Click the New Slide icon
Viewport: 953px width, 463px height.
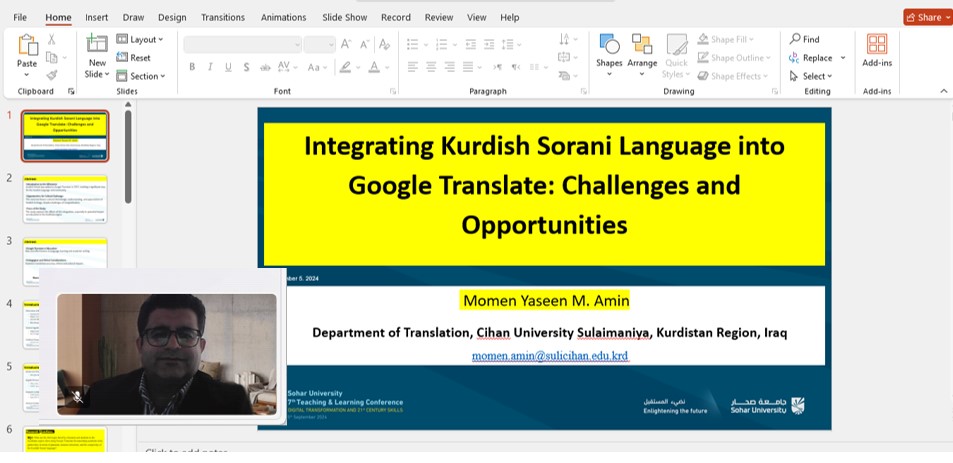tap(97, 44)
